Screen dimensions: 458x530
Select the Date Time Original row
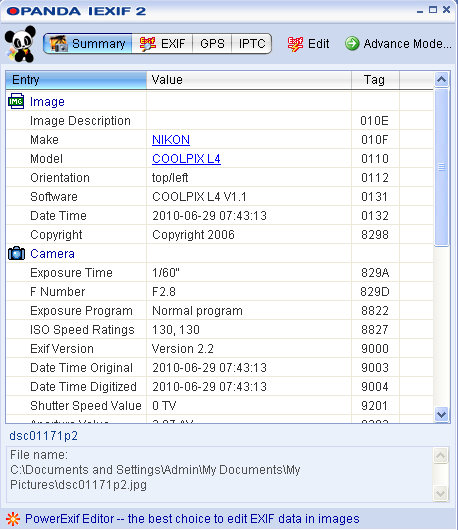coord(220,368)
